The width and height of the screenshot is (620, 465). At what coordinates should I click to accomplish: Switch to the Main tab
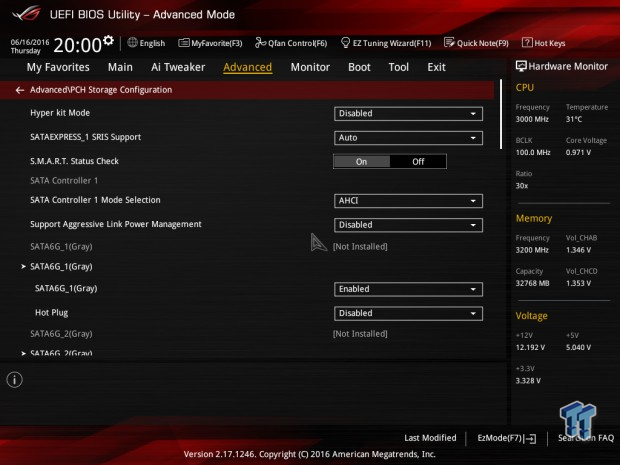coord(120,67)
